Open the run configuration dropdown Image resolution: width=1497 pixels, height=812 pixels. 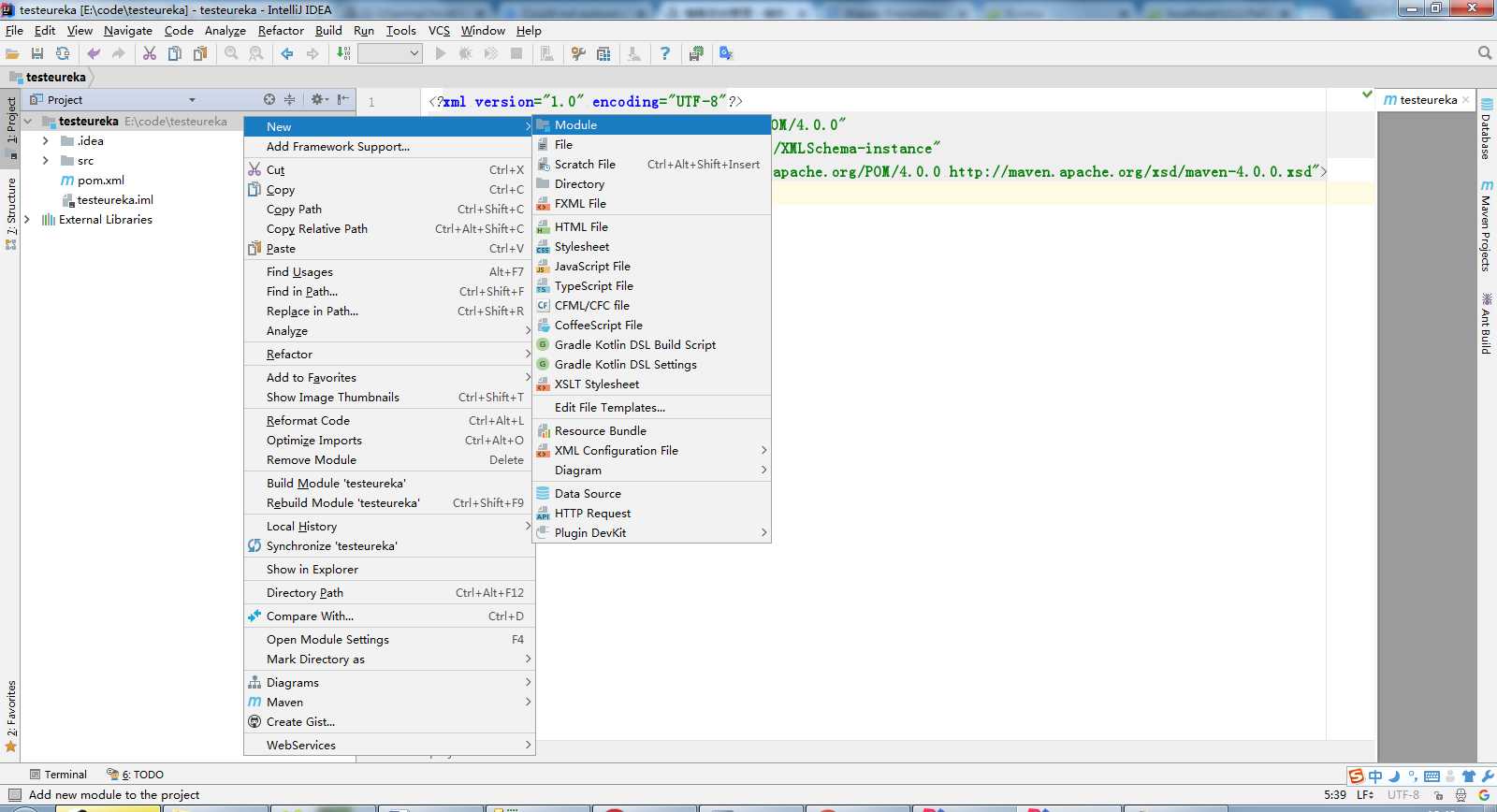pos(390,53)
